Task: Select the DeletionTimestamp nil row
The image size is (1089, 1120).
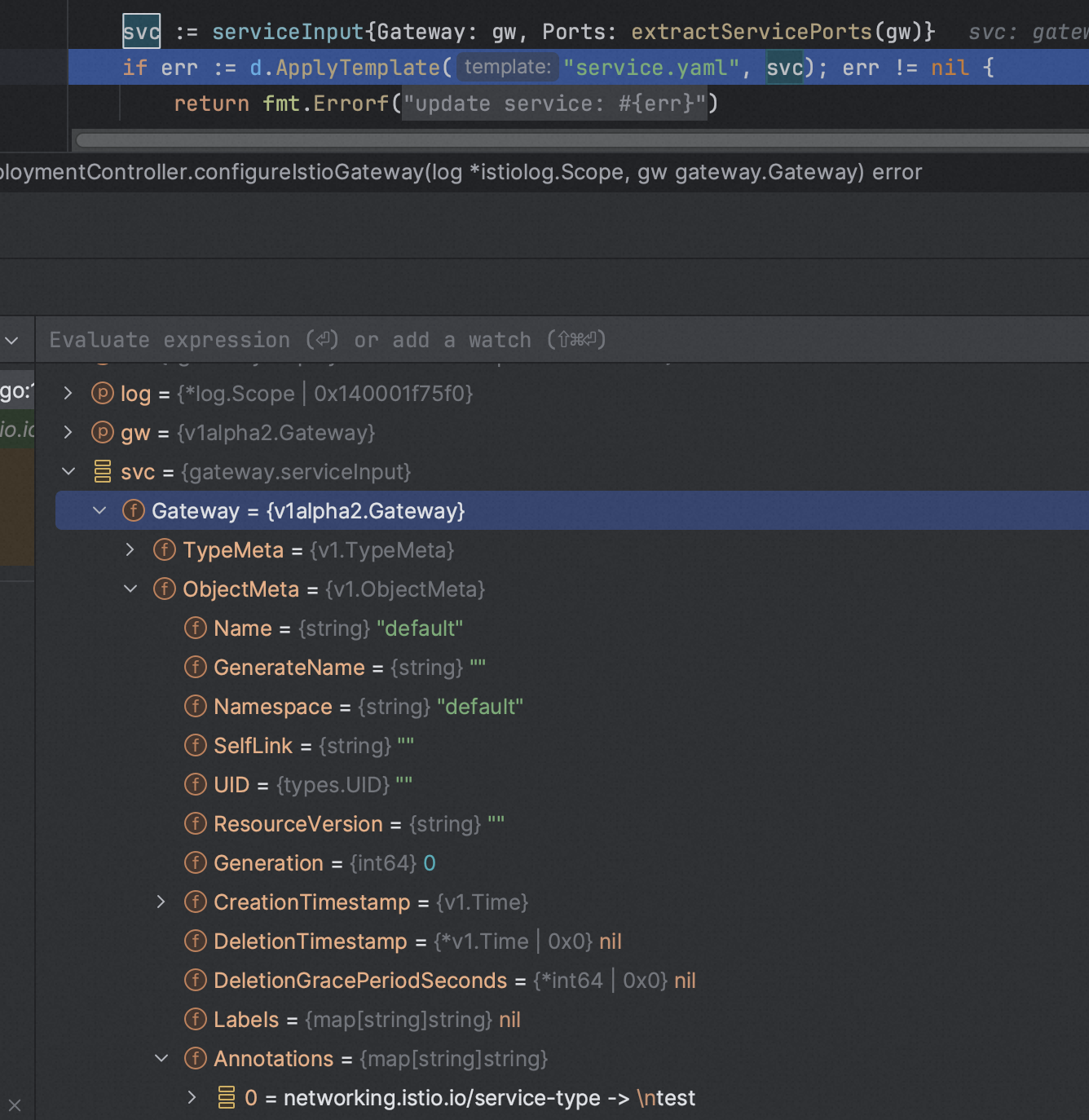Action: pos(572,941)
